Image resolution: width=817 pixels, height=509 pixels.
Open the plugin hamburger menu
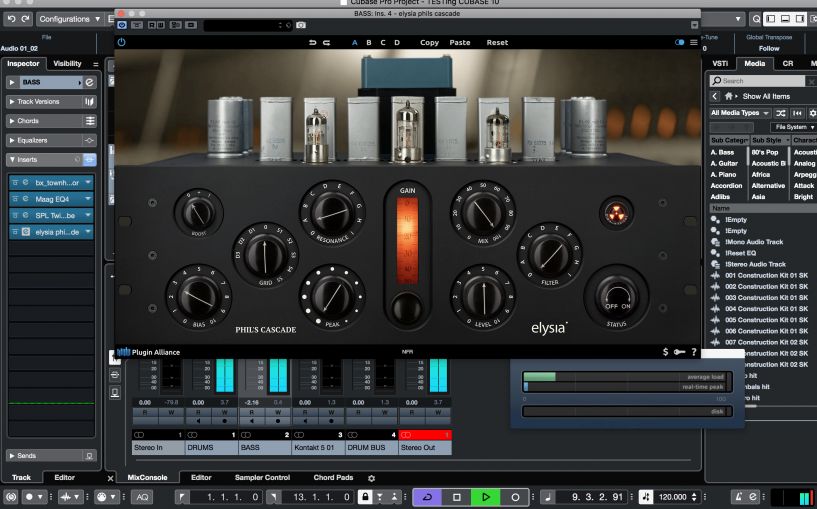click(694, 42)
